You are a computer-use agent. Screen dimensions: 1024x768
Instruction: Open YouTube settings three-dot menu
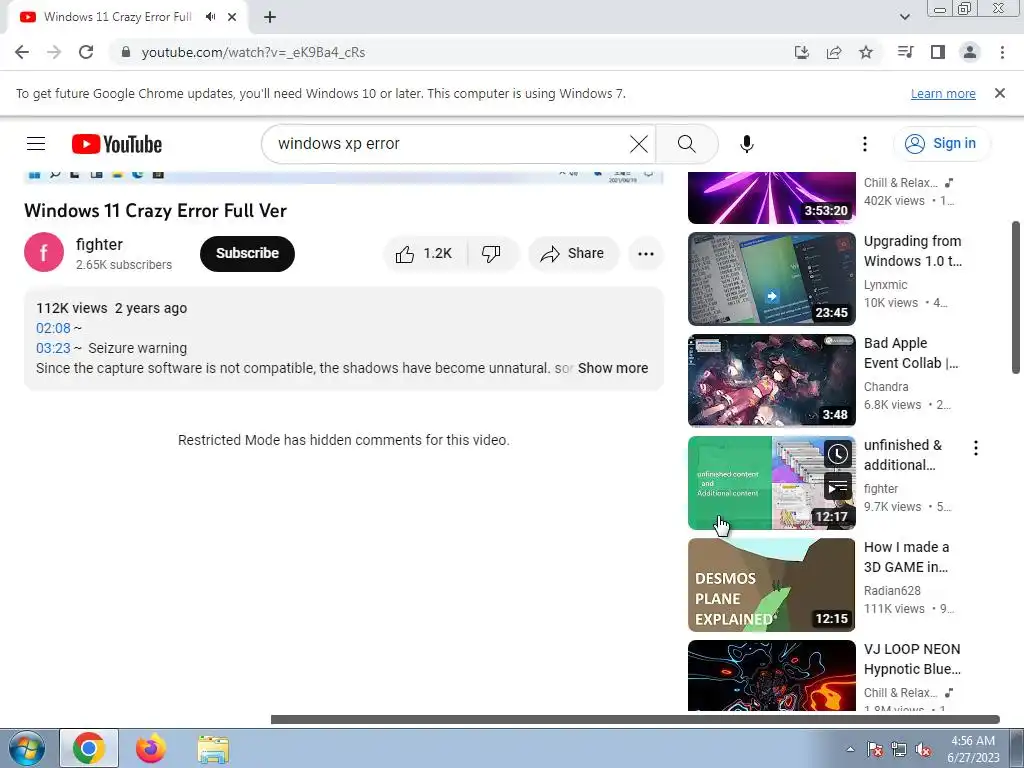coord(865,144)
